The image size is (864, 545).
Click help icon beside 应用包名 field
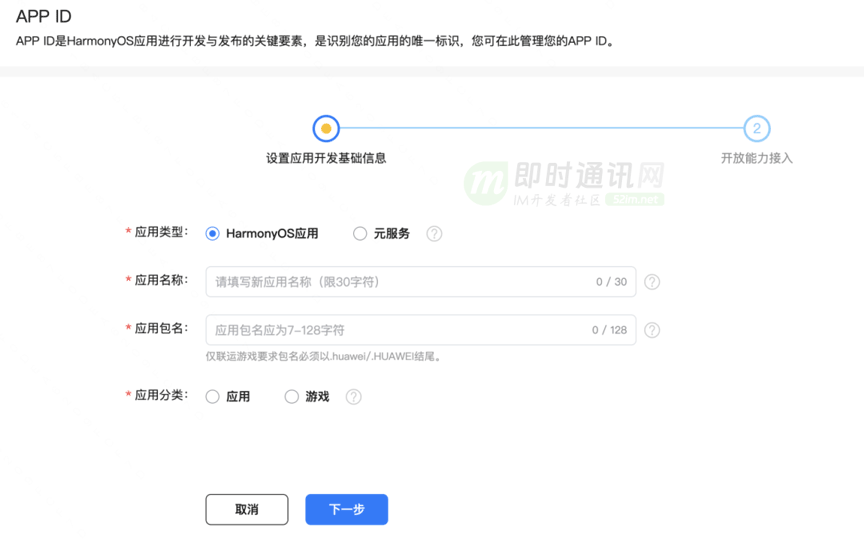[652, 330]
